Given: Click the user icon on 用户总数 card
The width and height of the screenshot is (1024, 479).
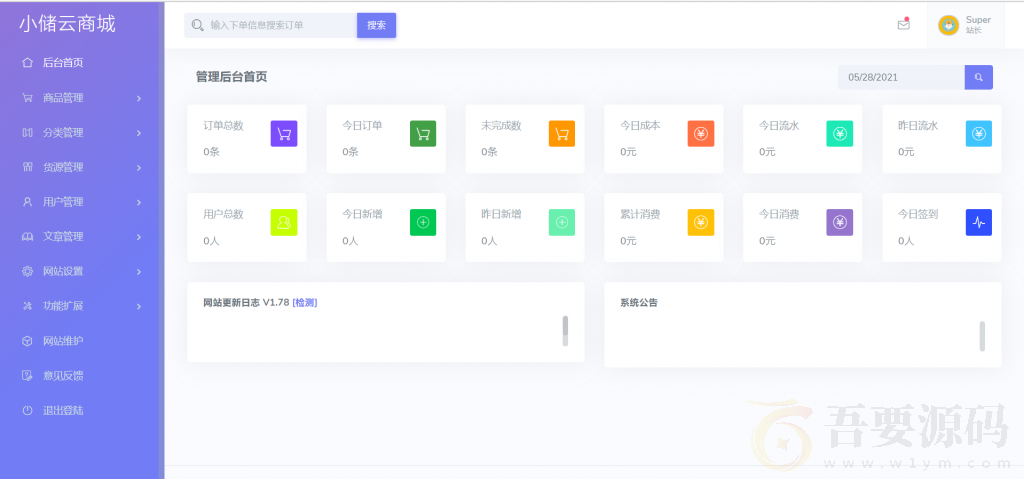Looking at the screenshot, I should click(x=284, y=222).
